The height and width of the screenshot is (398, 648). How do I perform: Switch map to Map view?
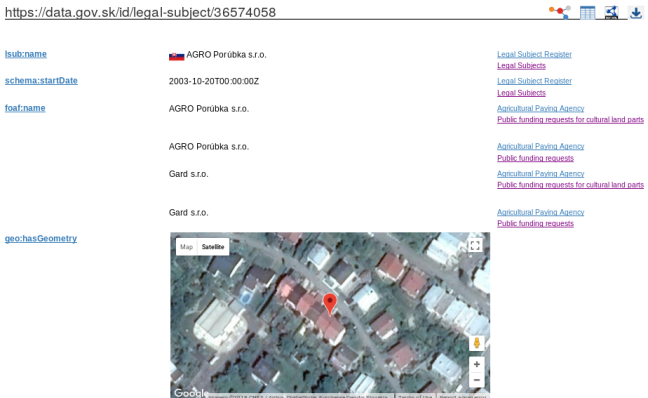tap(186, 247)
